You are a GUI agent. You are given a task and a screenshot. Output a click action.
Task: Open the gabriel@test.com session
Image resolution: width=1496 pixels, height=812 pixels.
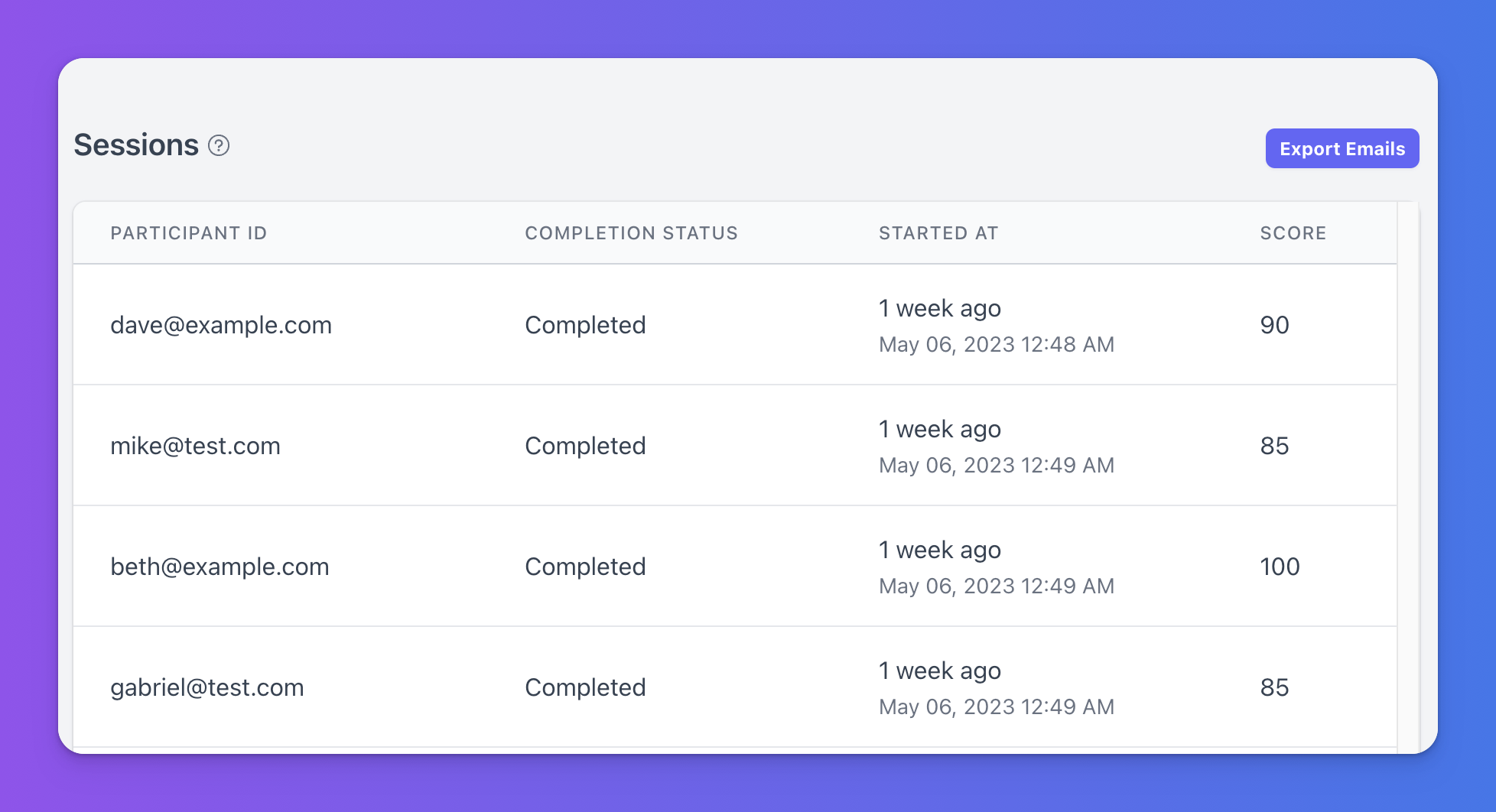click(x=735, y=687)
